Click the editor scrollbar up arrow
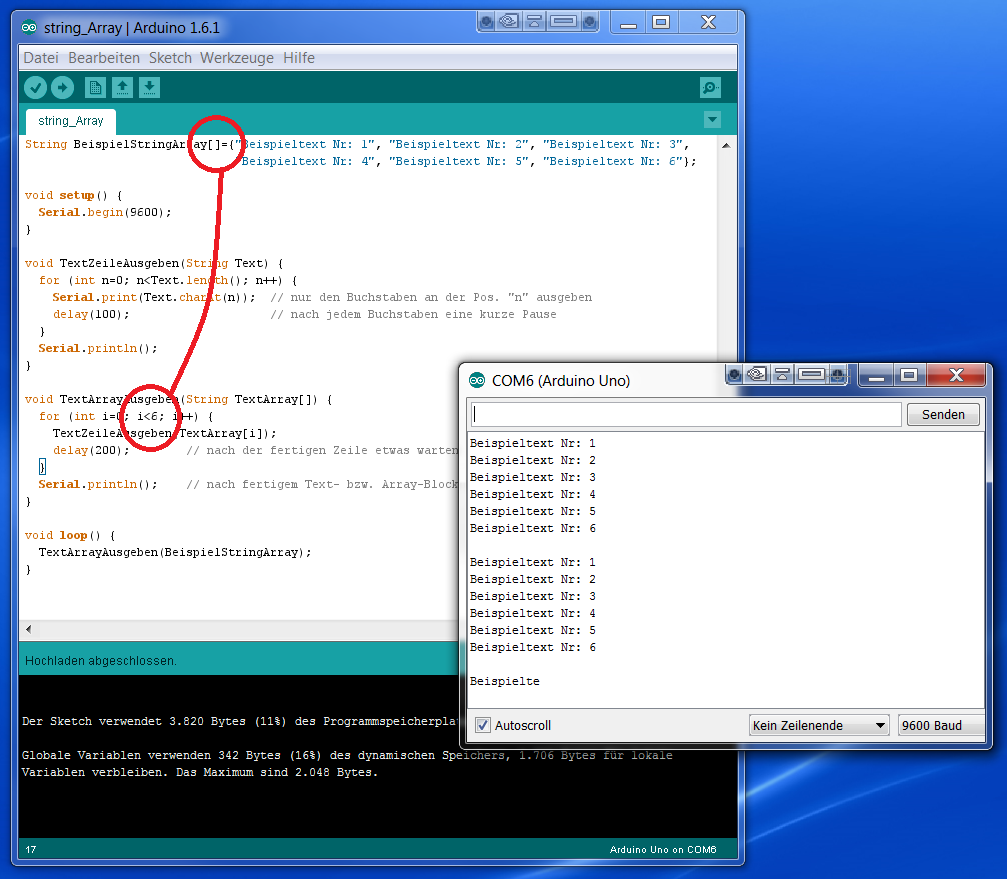1007x879 pixels. pos(726,145)
